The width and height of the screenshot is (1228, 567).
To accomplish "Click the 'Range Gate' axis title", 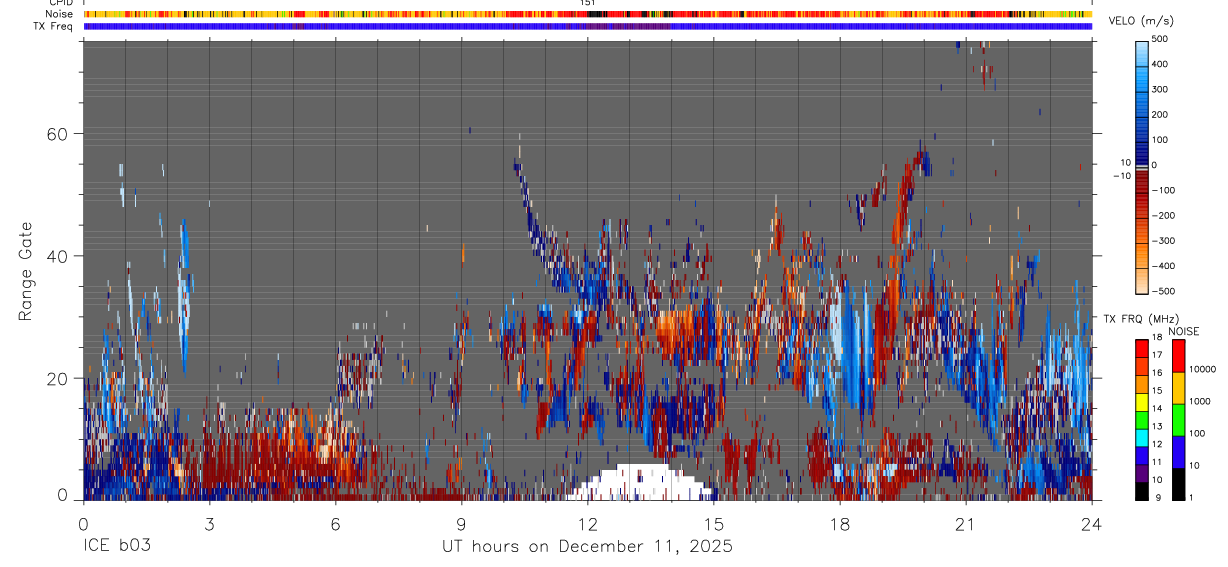I will pos(28,271).
